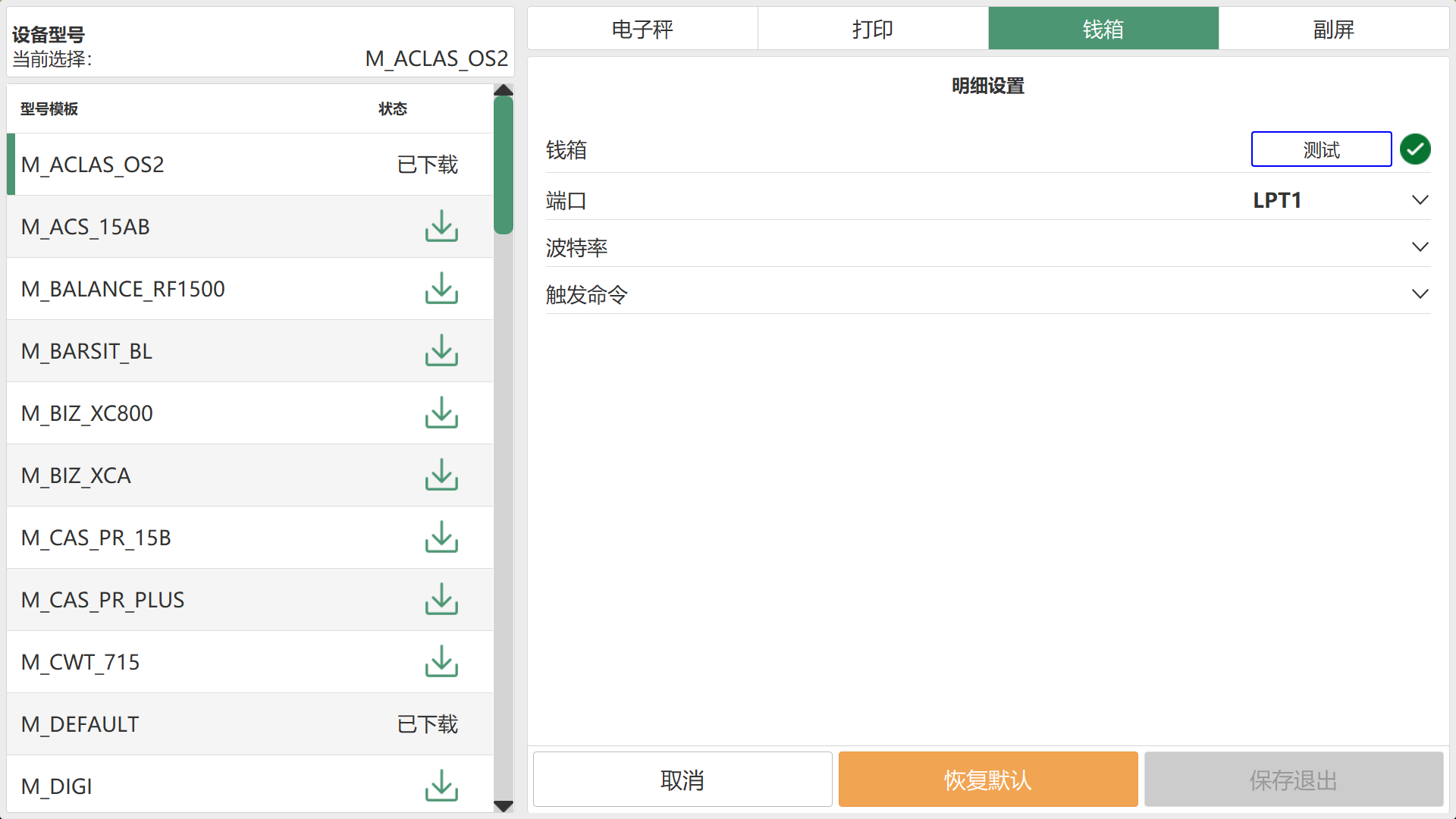Select the M_ACS_15AB model name
The width and height of the screenshot is (1456, 819).
pos(86,227)
